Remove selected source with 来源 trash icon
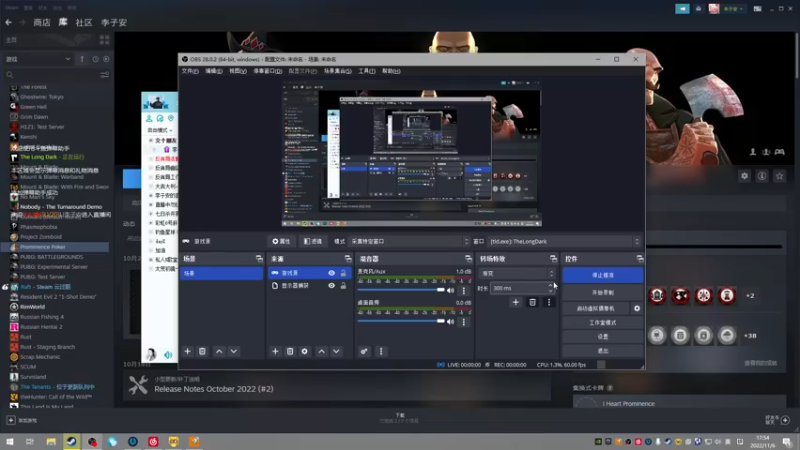 tap(290, 351)
